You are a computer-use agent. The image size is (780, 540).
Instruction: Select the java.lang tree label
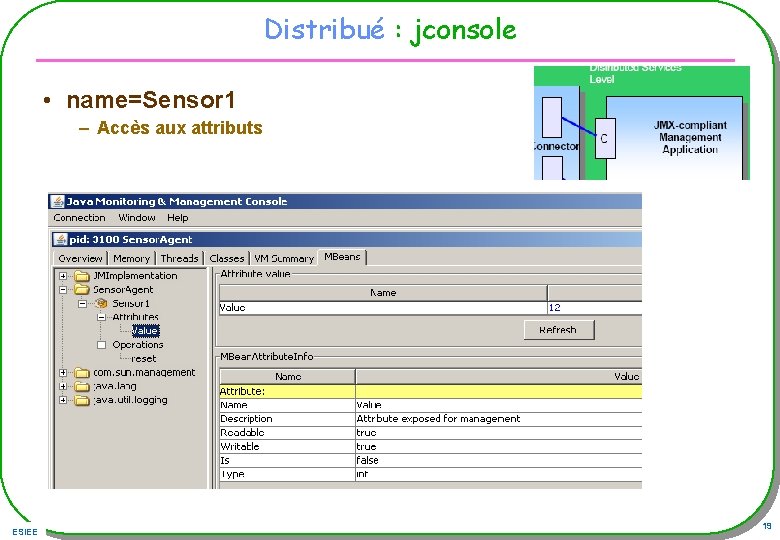(x=115, y=386)
